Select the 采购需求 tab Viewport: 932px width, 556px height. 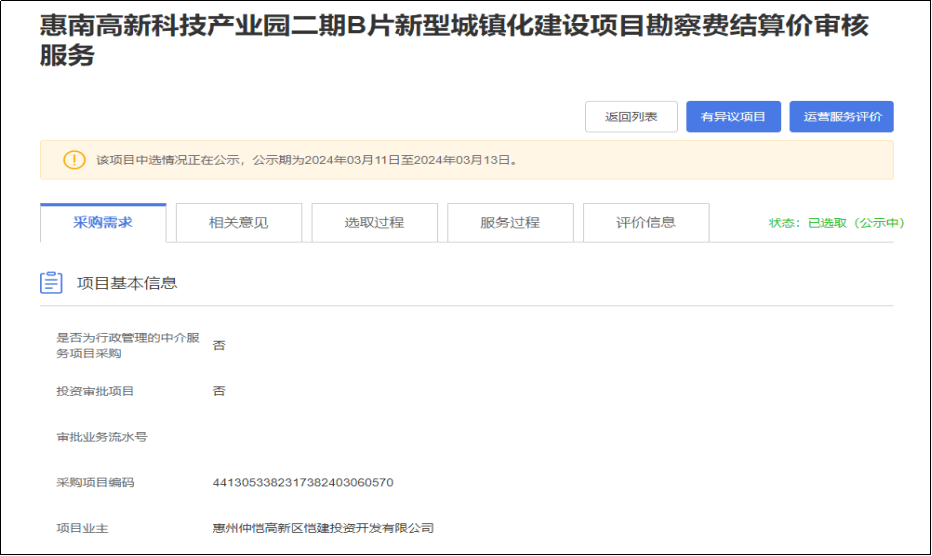103,223
